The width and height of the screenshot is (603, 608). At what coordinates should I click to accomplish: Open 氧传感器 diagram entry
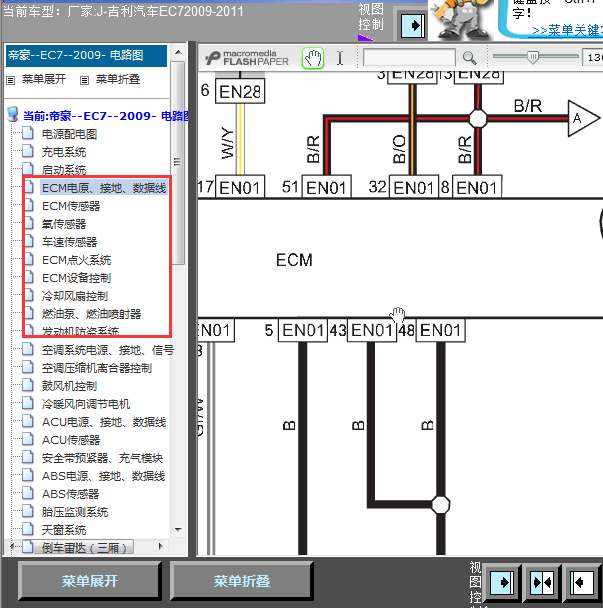click(x=64, y=224)
